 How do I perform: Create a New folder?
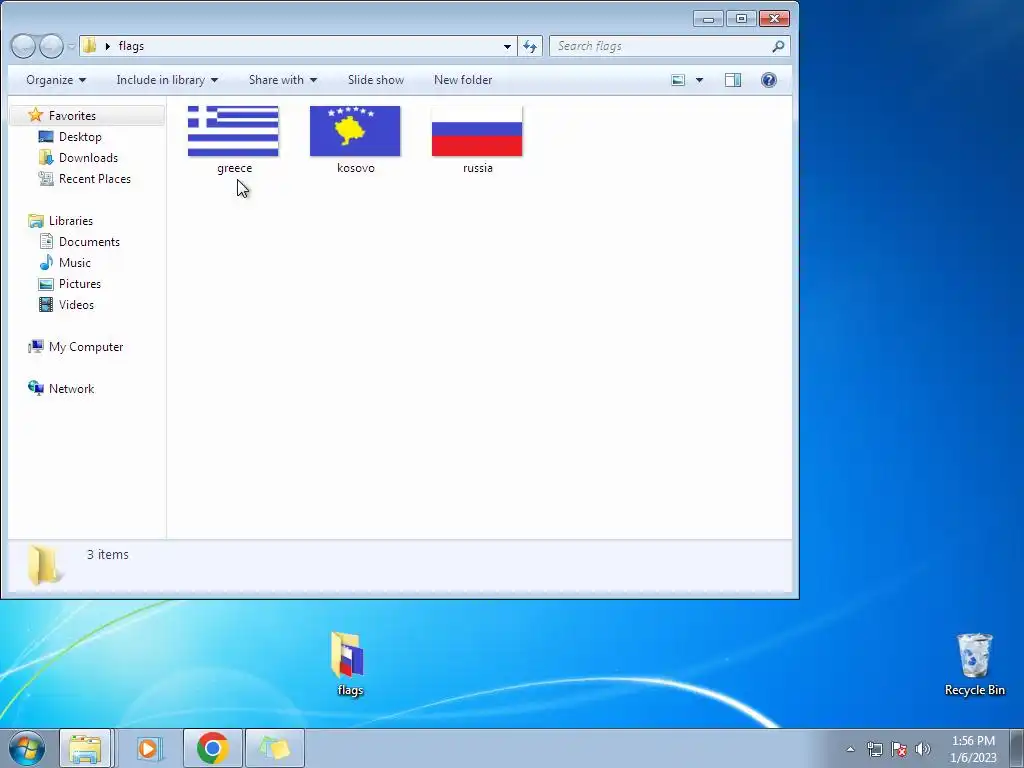[463, 80]
